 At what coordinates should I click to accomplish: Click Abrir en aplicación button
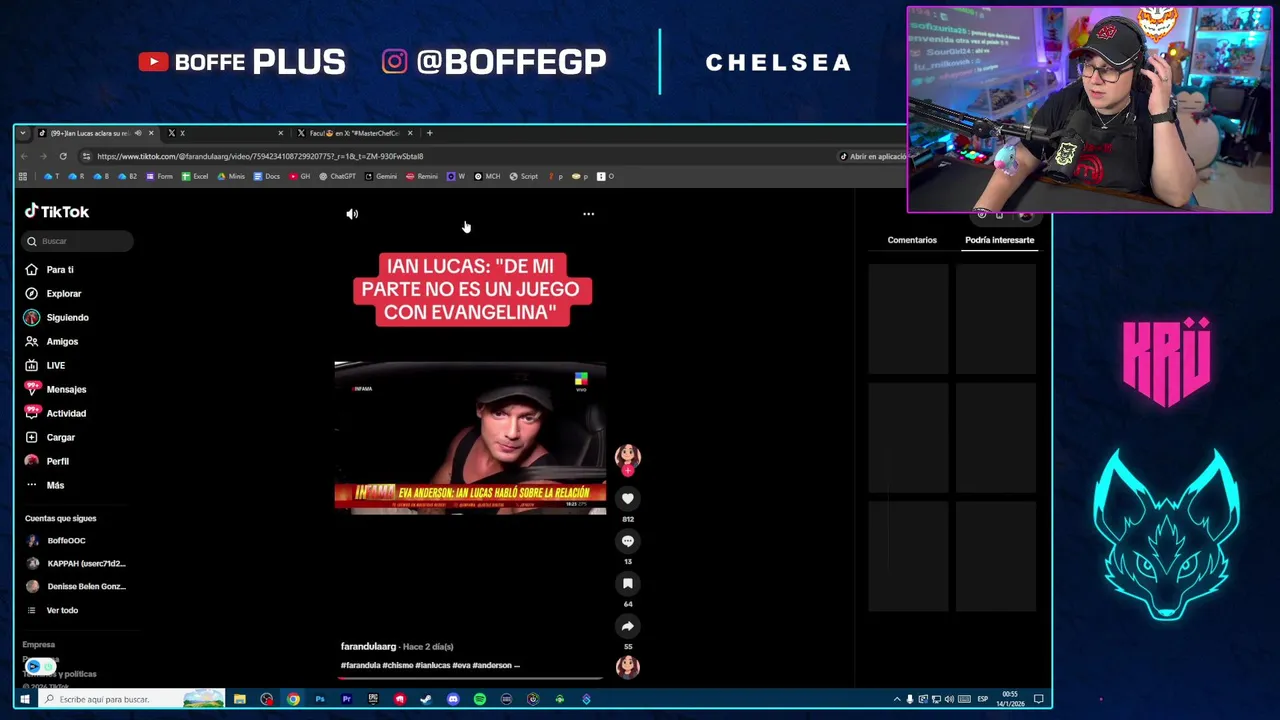873,156
